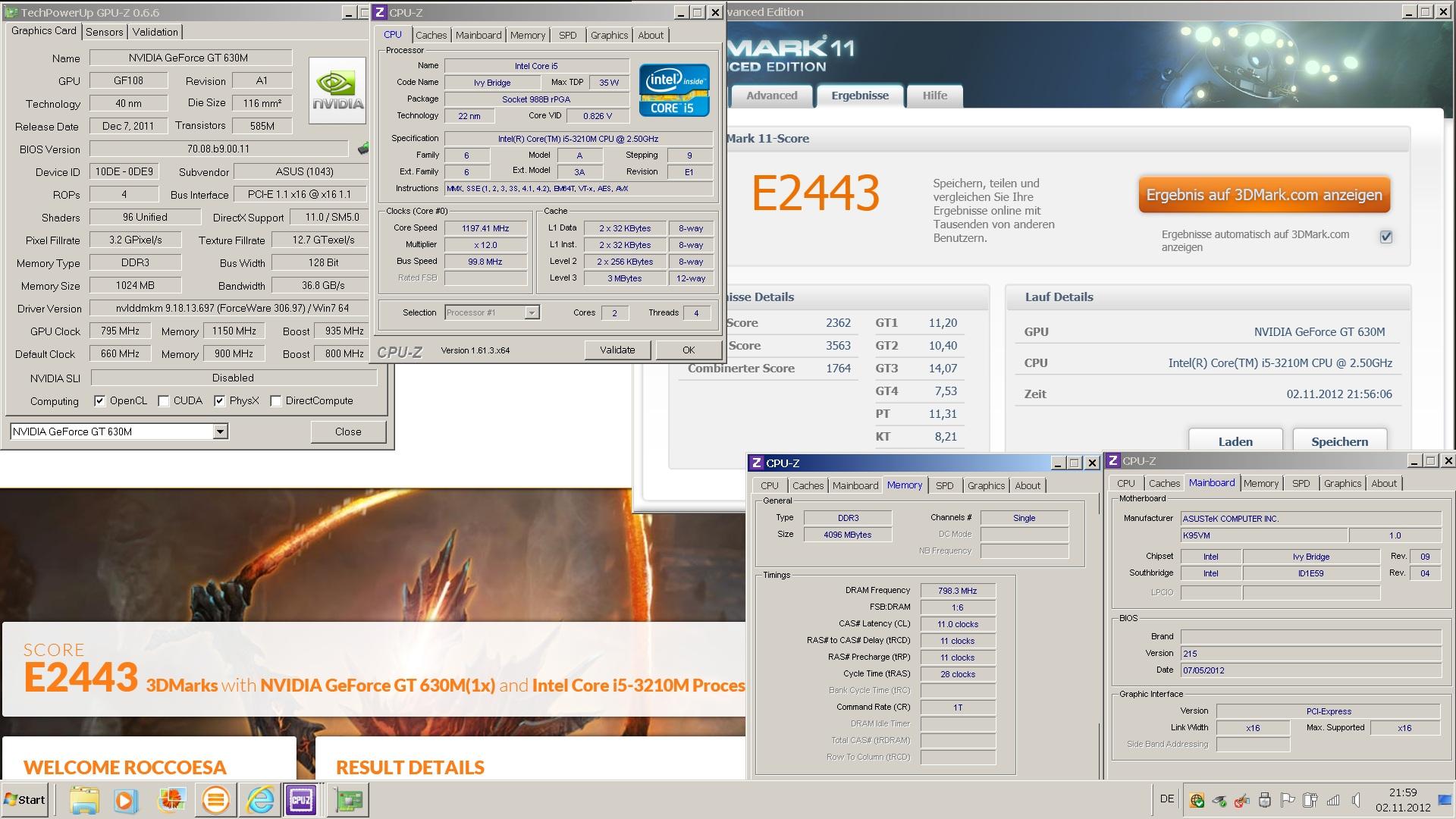Click the safely remove hardware tray icon
Screen dimensions: 1456x819
1219,800
